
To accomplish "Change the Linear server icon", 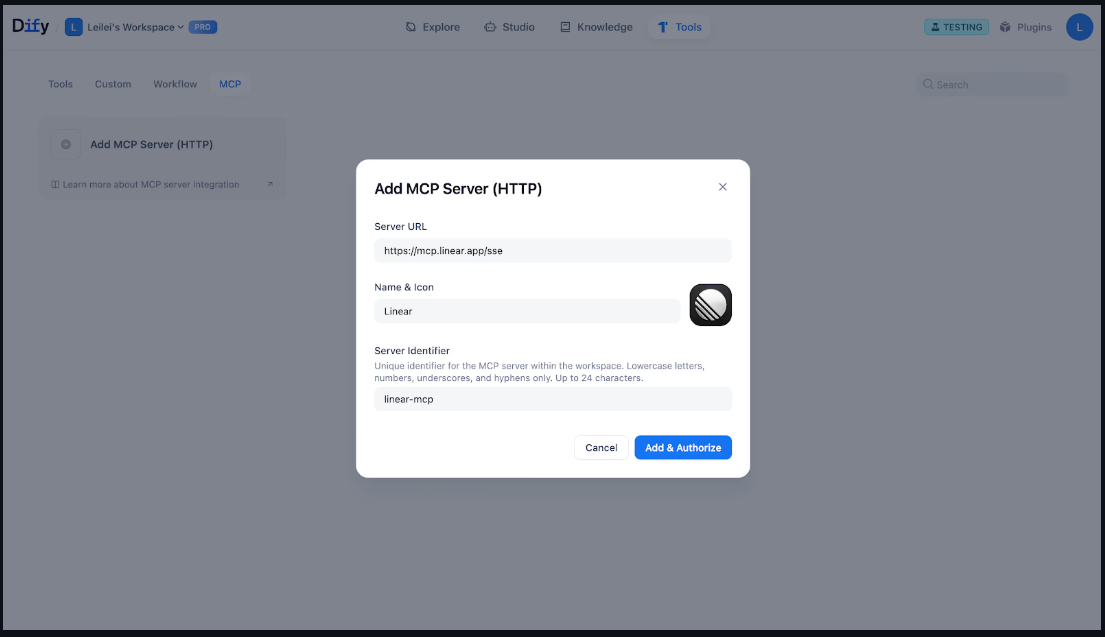I will 710,305.
